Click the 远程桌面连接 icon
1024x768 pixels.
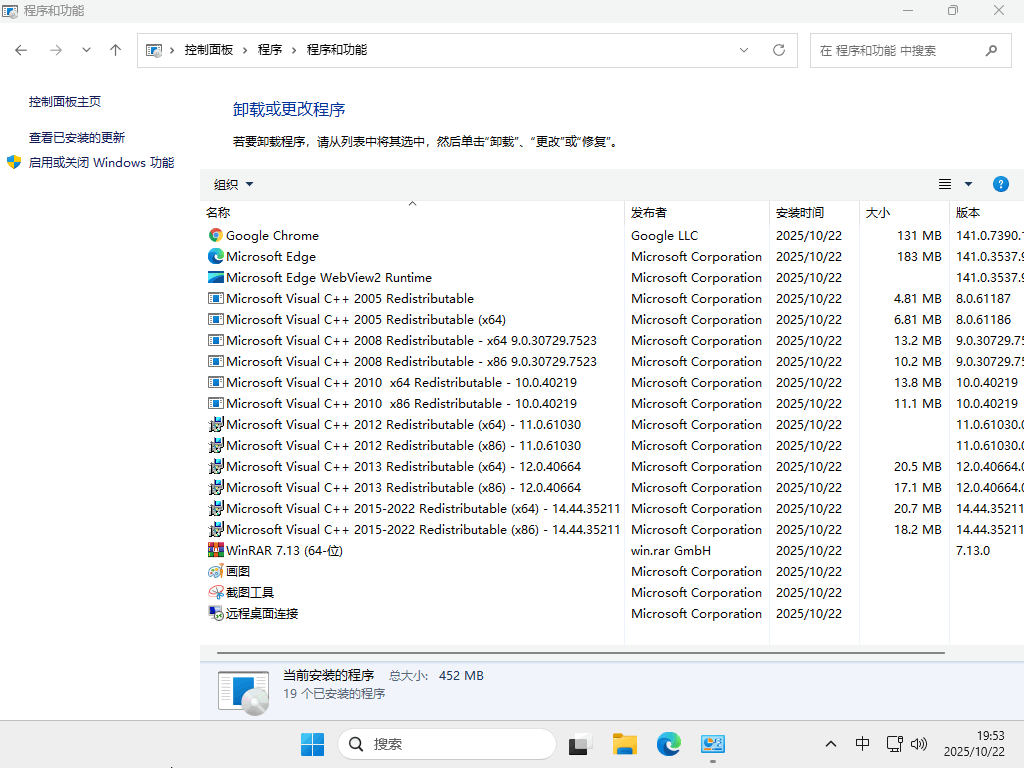pyautogui.click(x=214, y=613)
